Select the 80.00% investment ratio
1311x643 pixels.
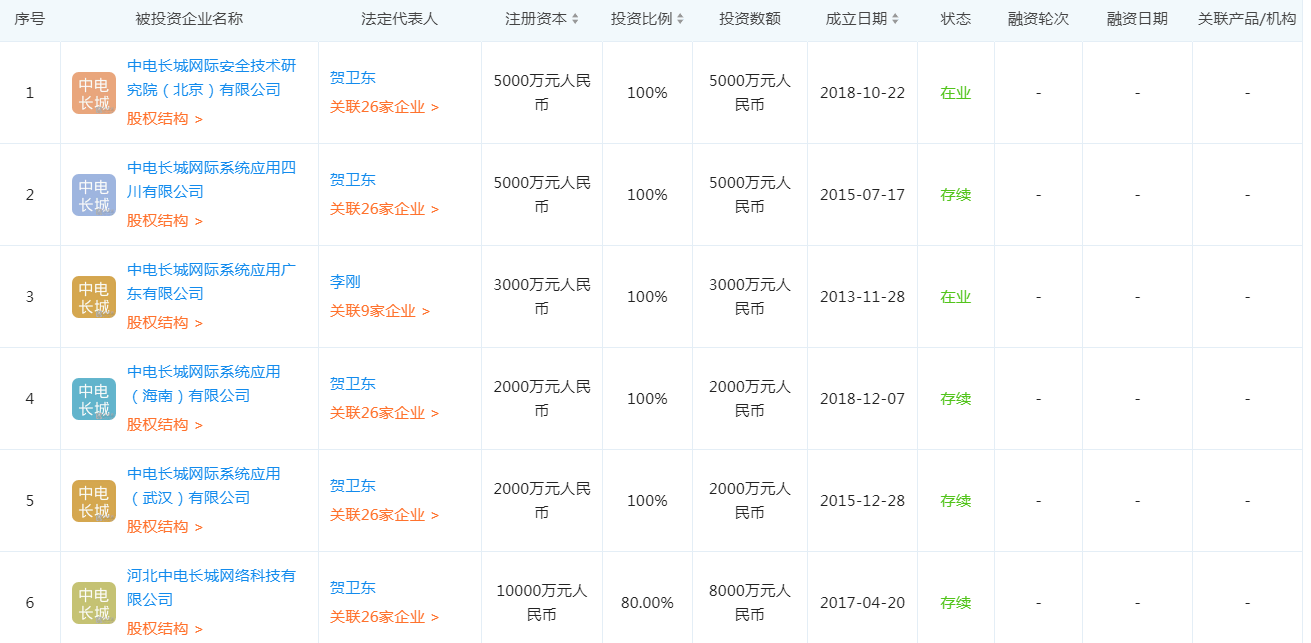point(647,603)
